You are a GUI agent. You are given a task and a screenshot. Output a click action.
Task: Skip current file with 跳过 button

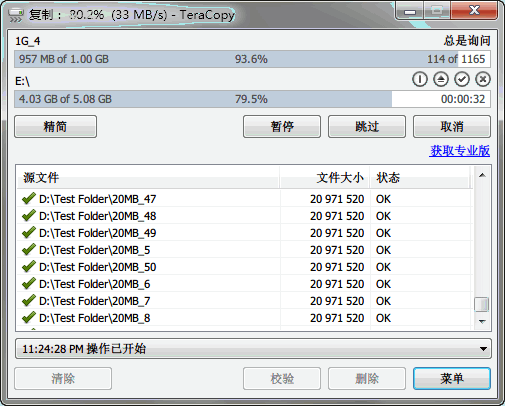pos(367,127)
